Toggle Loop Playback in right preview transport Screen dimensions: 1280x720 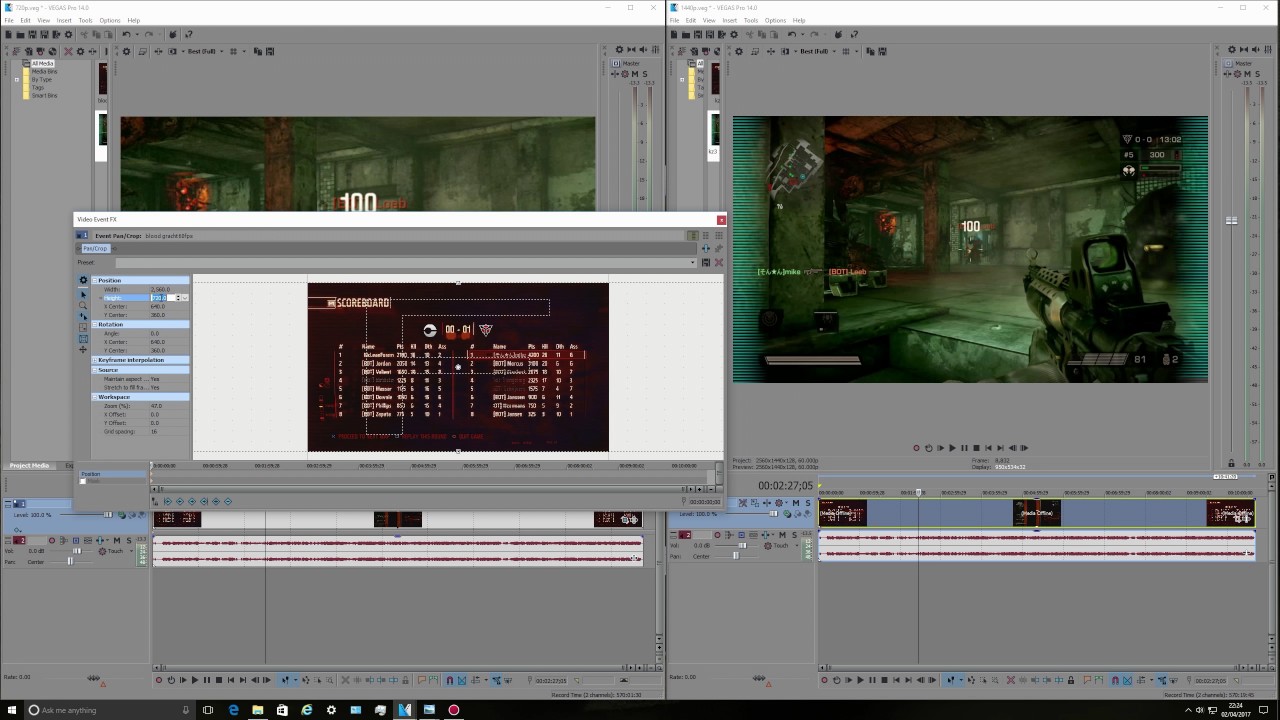point(929,448)
